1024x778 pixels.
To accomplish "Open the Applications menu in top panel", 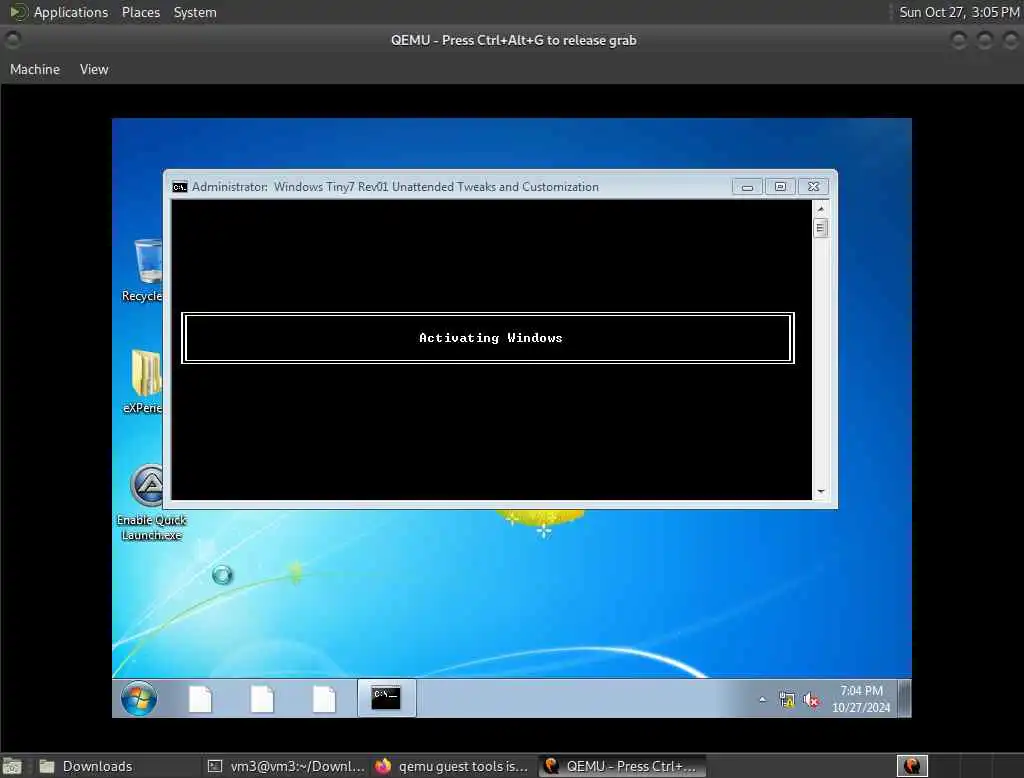I will coord(71,12).
